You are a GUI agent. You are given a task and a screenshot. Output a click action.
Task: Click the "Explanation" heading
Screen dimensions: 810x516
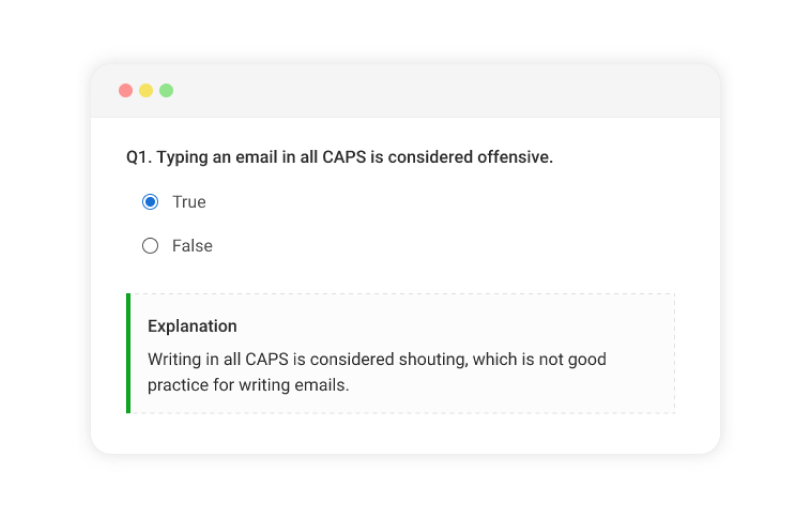(192, 326)
